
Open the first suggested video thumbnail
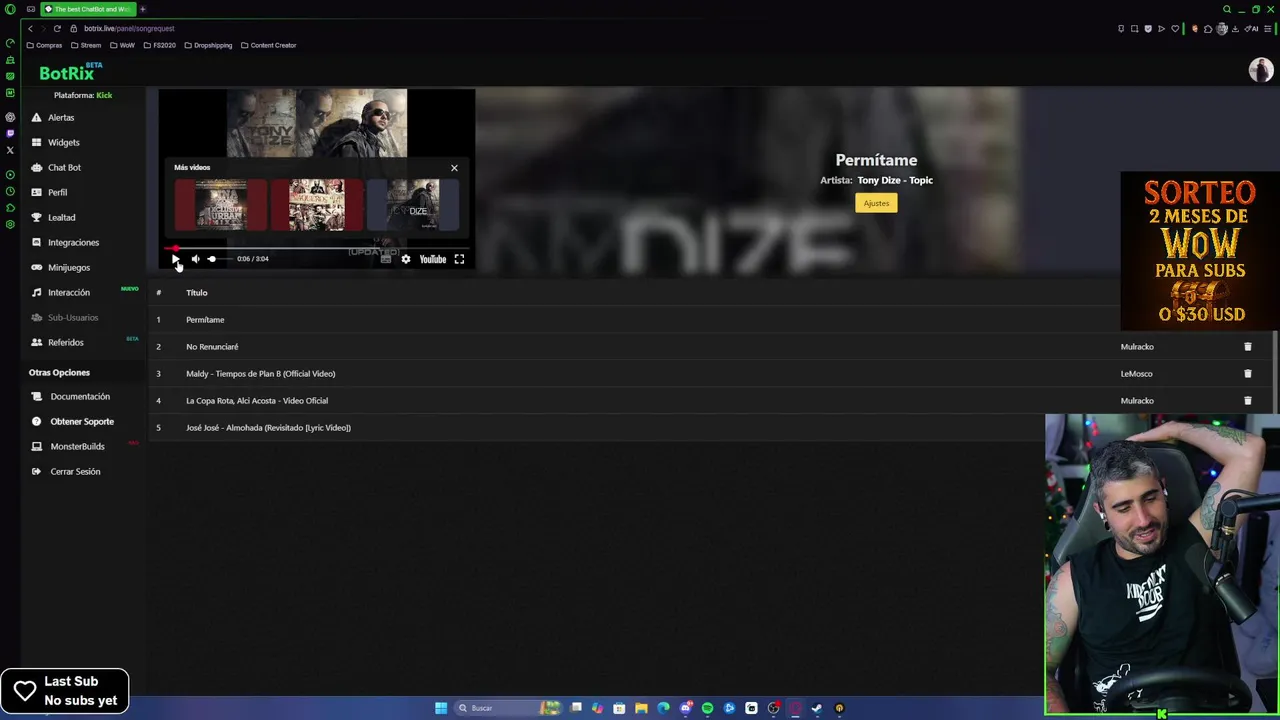pos(221,205)
